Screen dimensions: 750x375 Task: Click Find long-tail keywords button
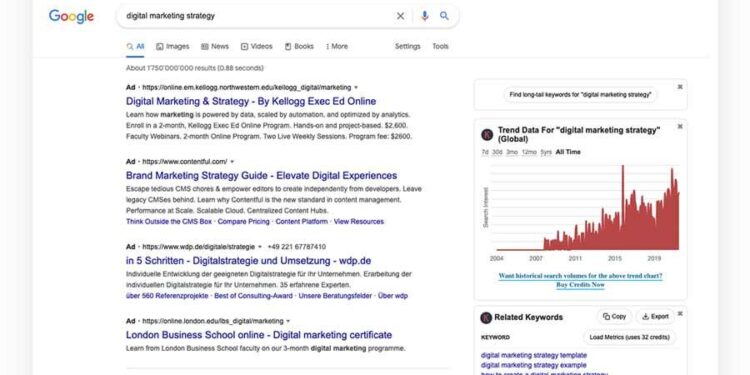point(581,95)
